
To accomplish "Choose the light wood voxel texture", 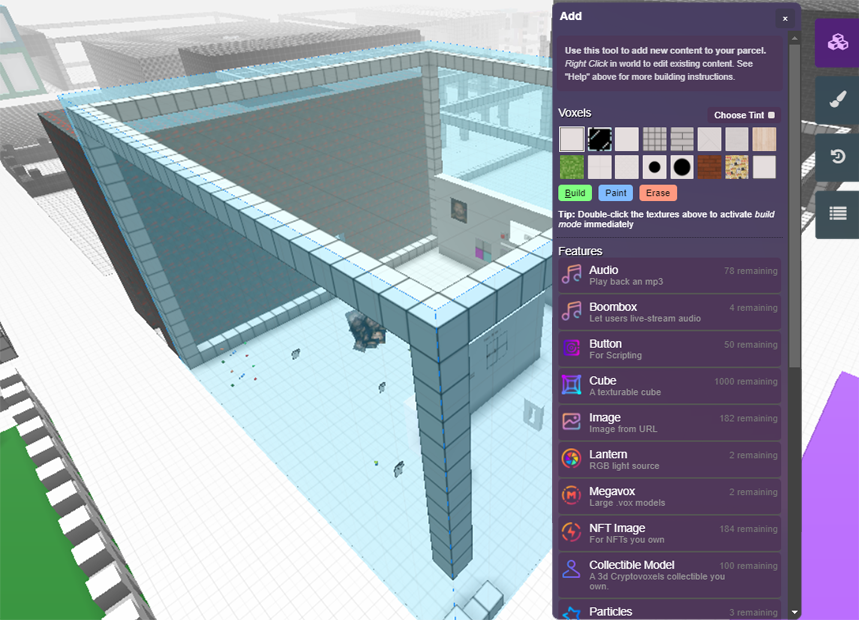I will tap(764, 139).
